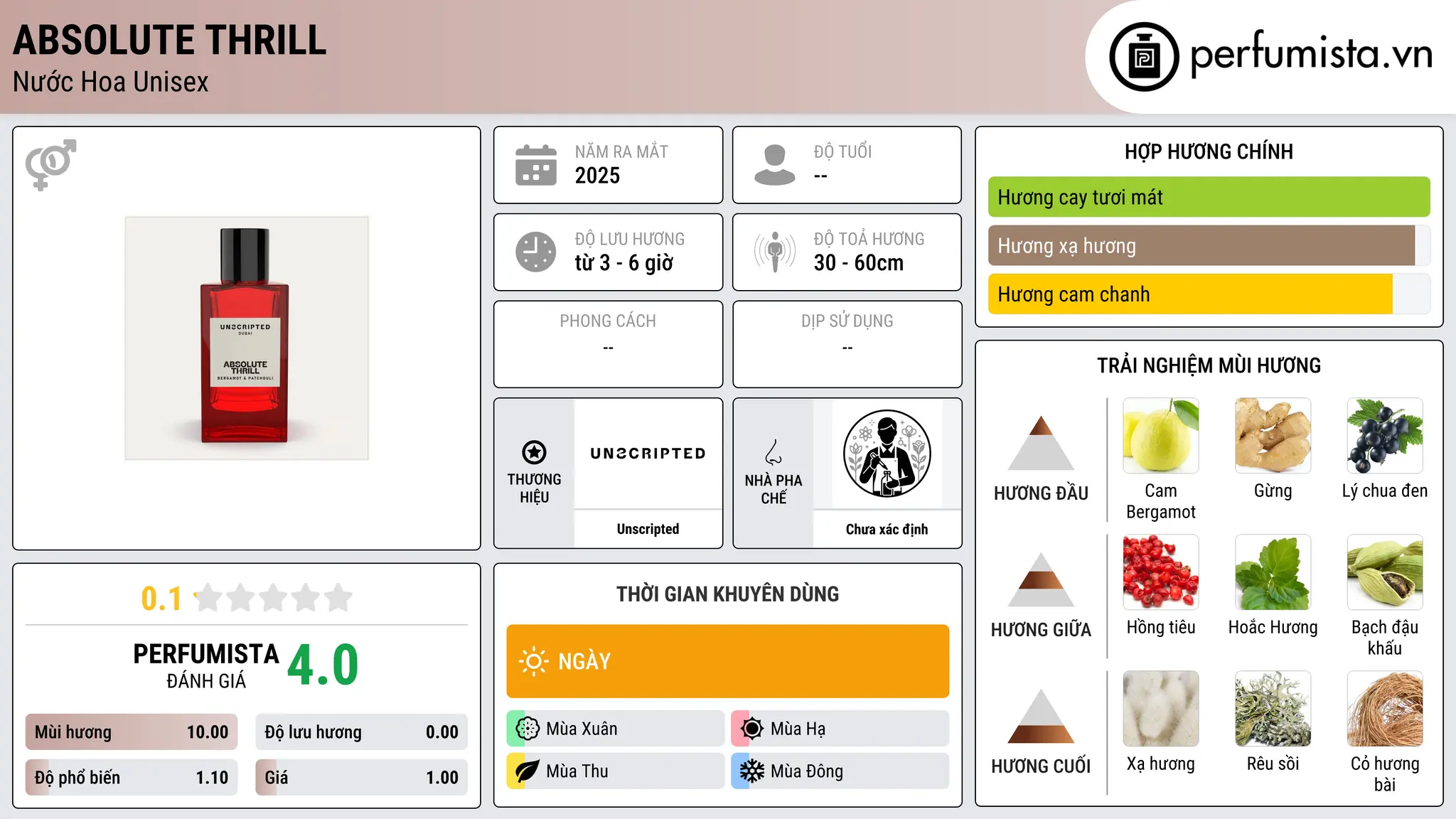Click the unisex gender symbol icon
Image resolution: width=1456 pixels, height=819 pixels.
[50, 165]
